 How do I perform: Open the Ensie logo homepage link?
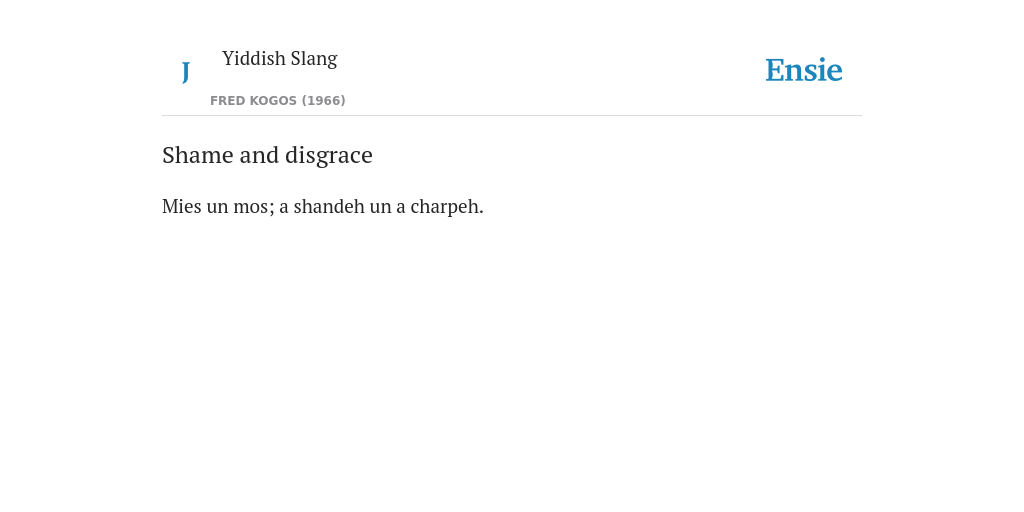click(804, 70)
